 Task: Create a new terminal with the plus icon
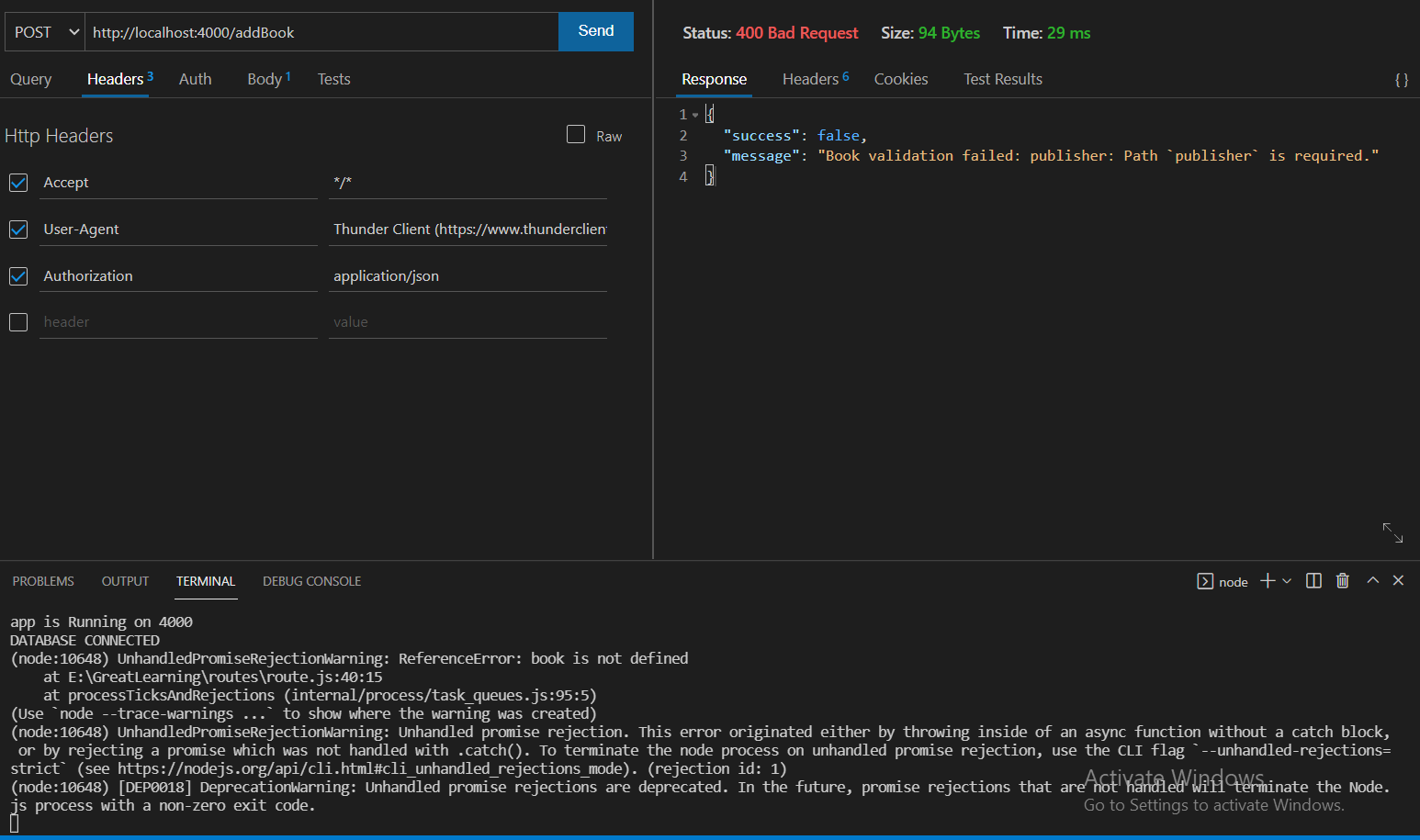coord(1268,580)
